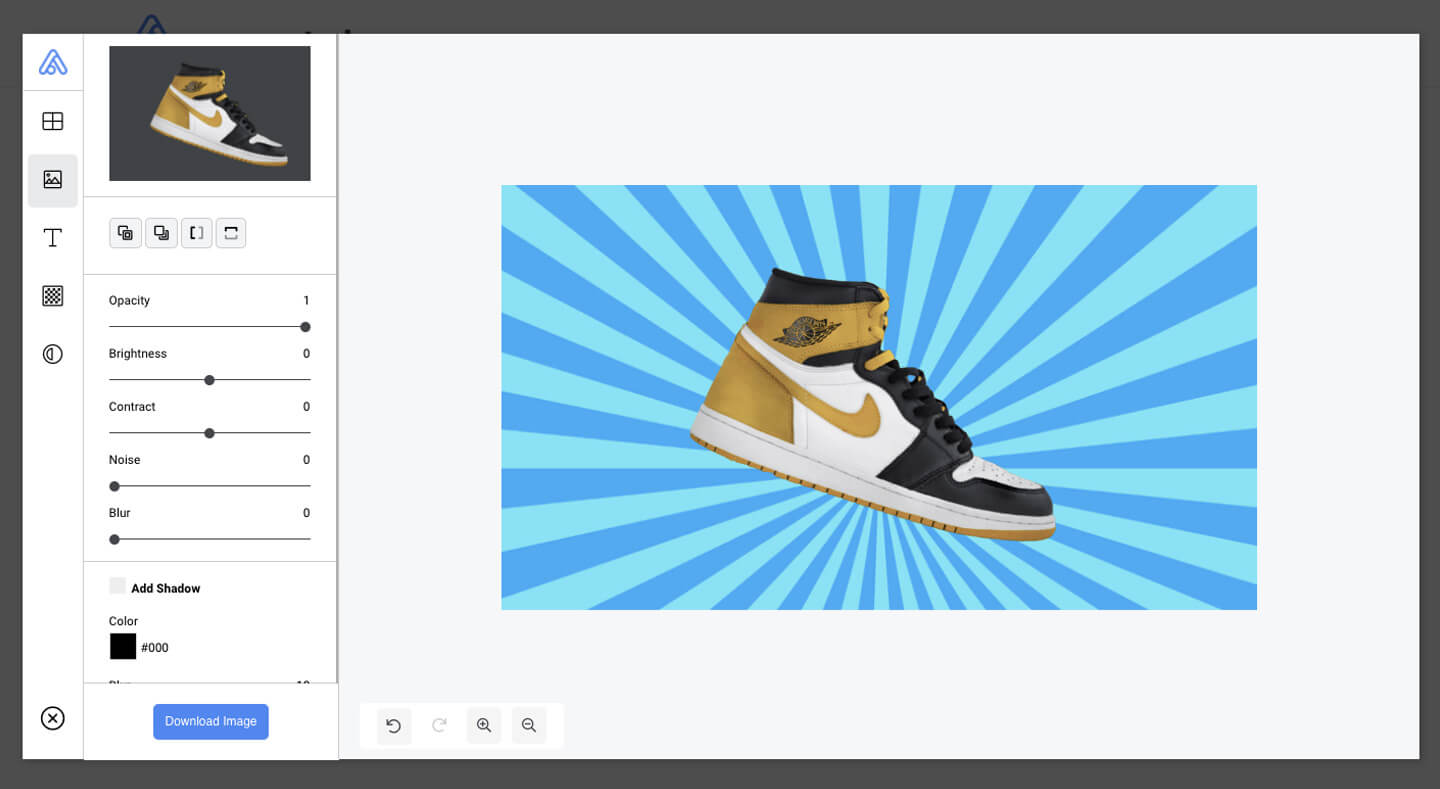Click the Brightness label
Screen dimensions: 1440x789
(x=138, y=354)
